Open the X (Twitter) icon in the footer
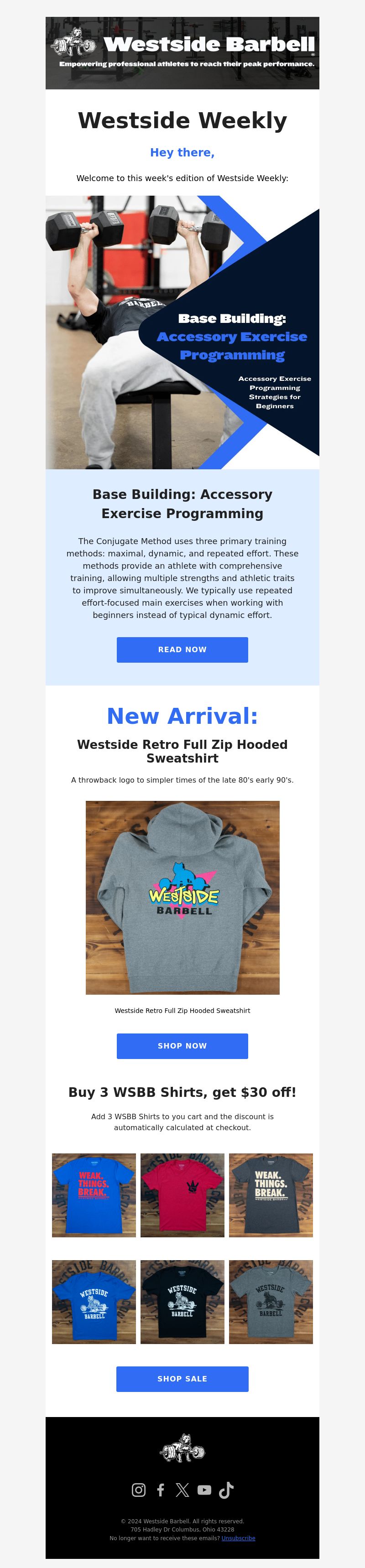365x1568 pixels. point(182,1490)
